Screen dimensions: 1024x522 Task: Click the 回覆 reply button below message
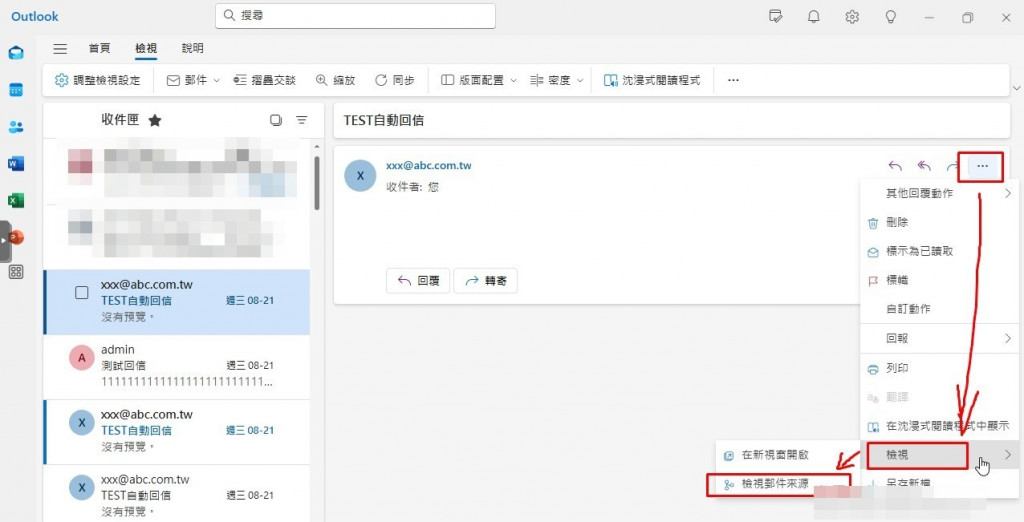418,281
